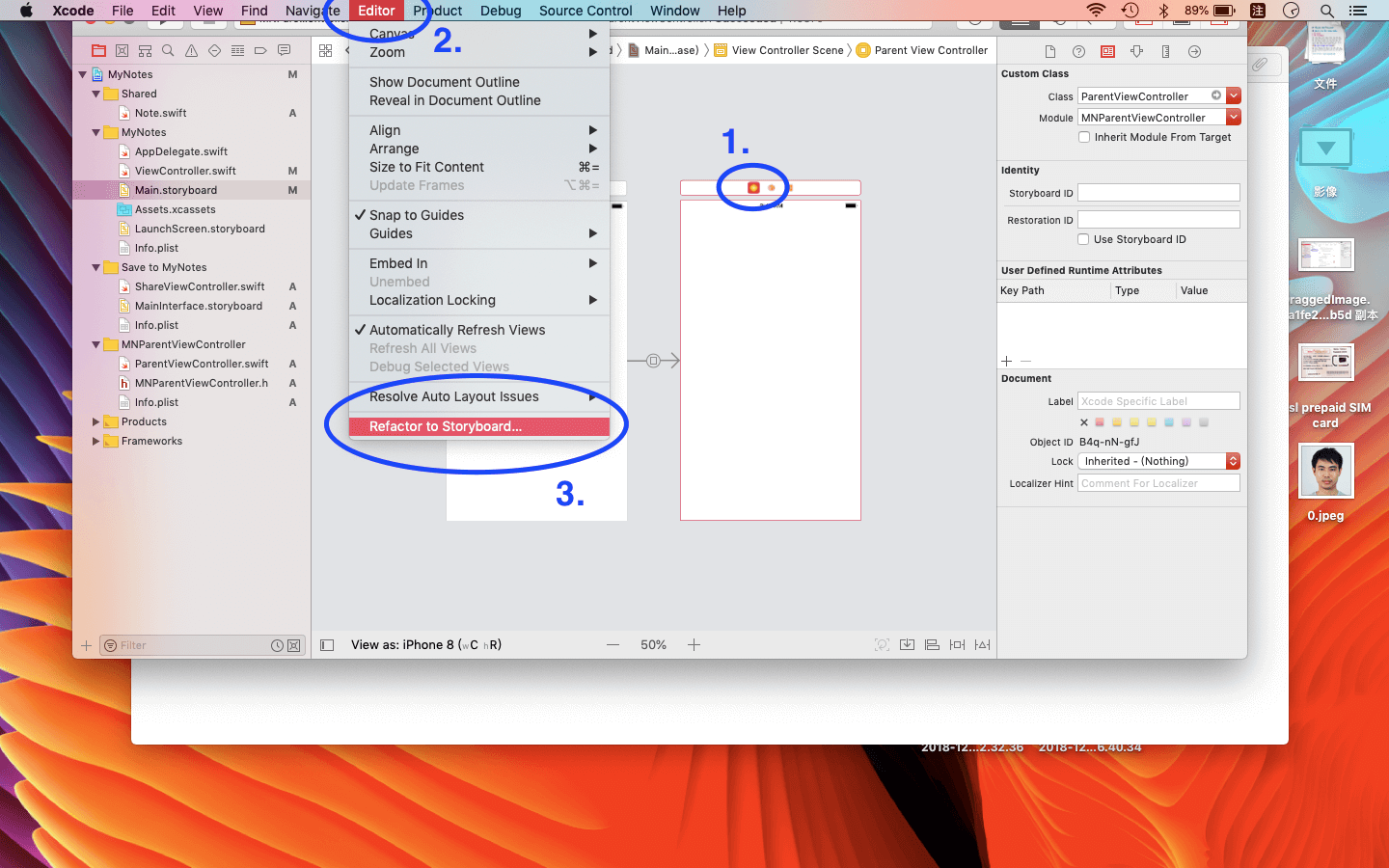Viewport: 1389px width, 868px height.
Task: Open the Lock popup menu
Action: point(1158,461)
